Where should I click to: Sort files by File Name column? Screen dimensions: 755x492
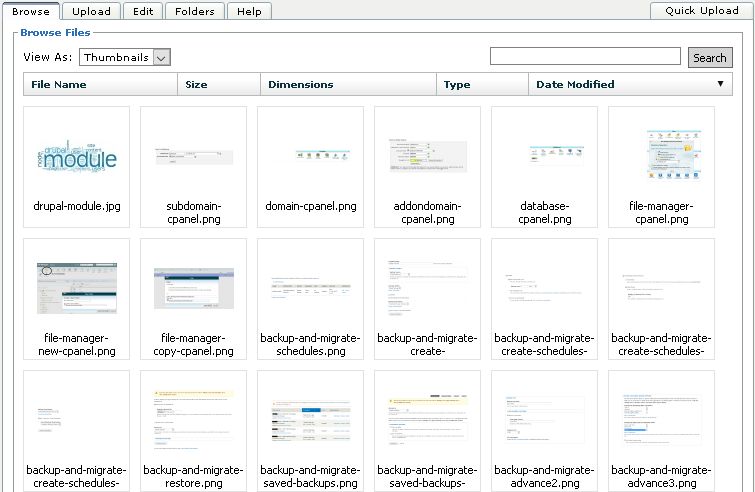tap(59, 85)
